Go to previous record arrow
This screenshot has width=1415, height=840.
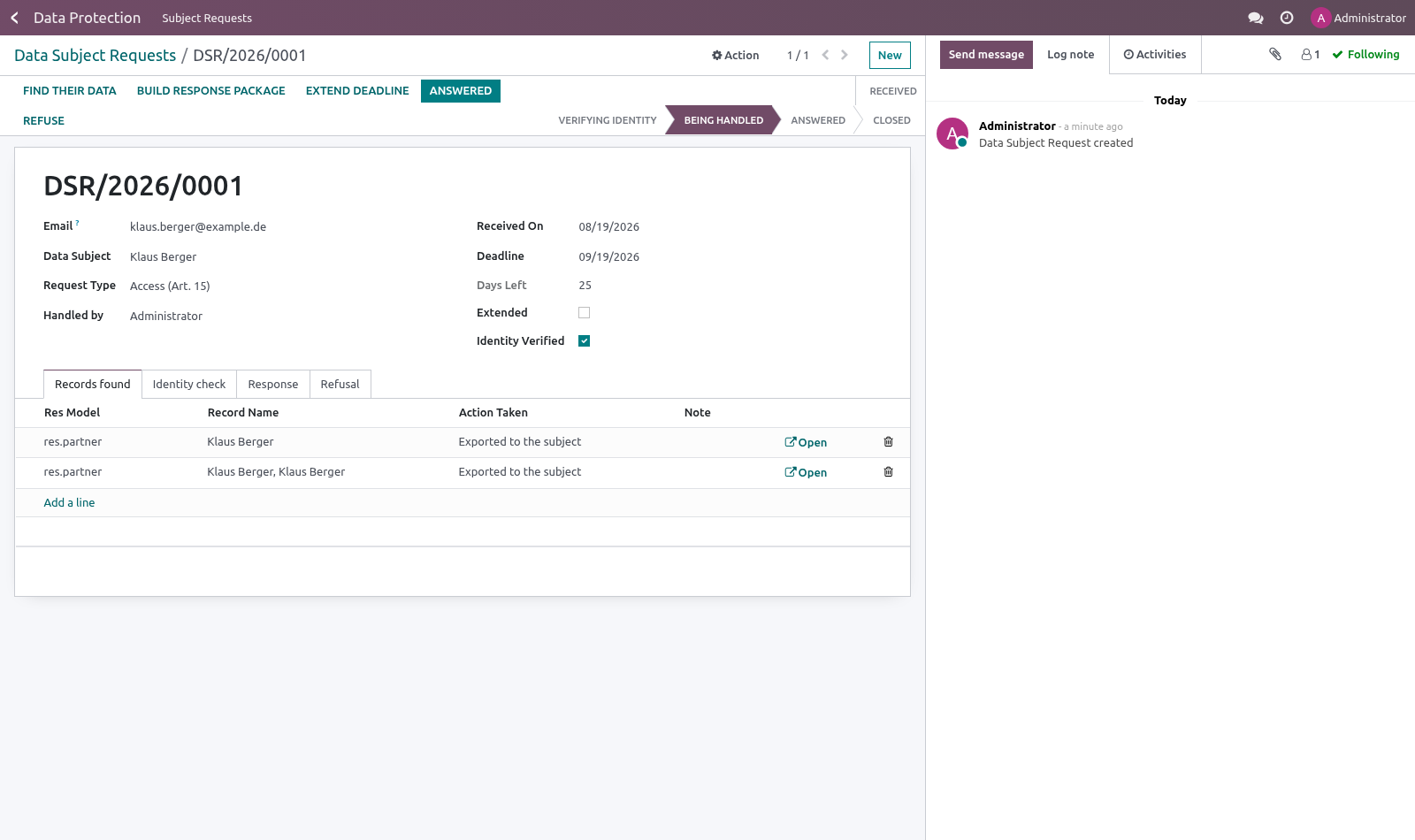click(825, 55)
